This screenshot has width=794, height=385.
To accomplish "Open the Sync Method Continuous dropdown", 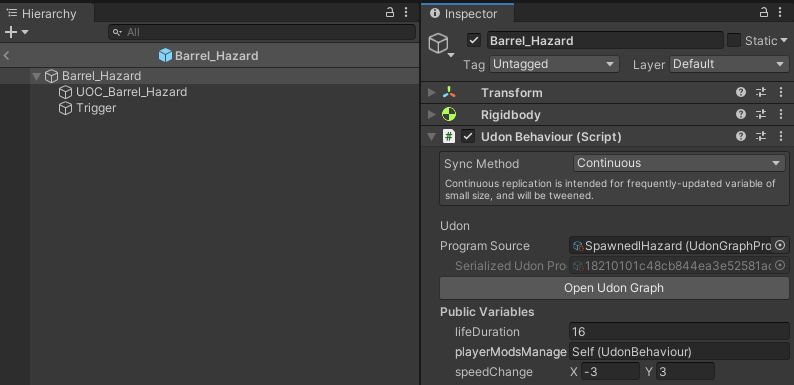I will (x=680, y=163).
